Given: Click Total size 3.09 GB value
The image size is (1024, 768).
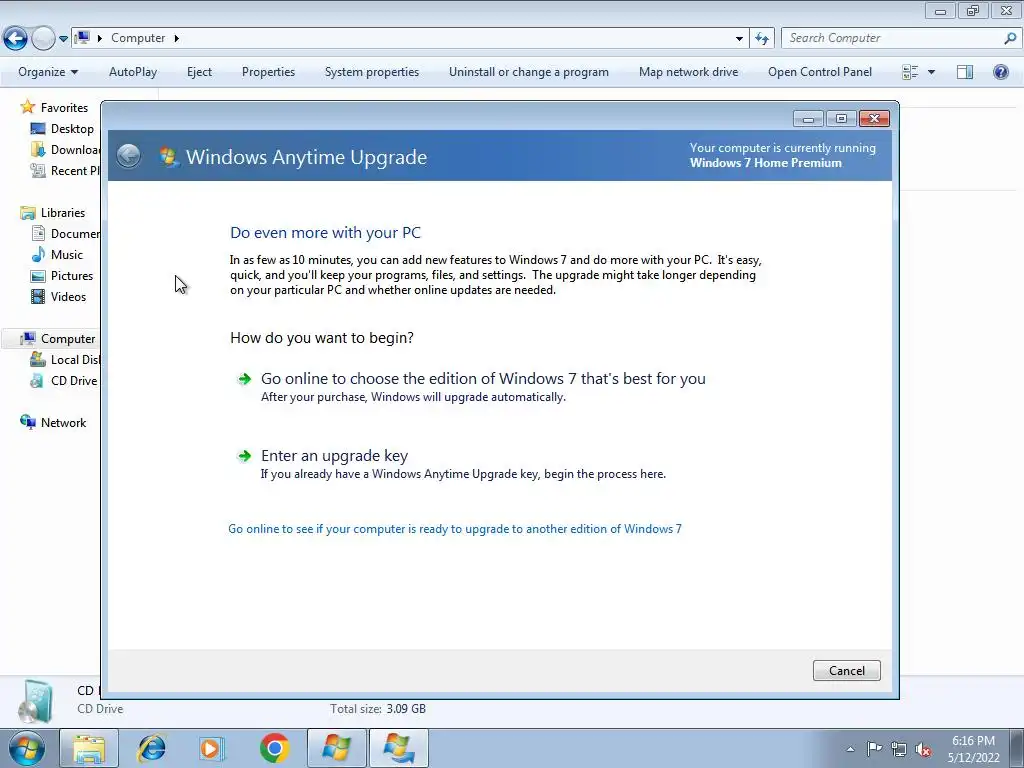Looking at the screenshot, I should click(x=406, y=709).
